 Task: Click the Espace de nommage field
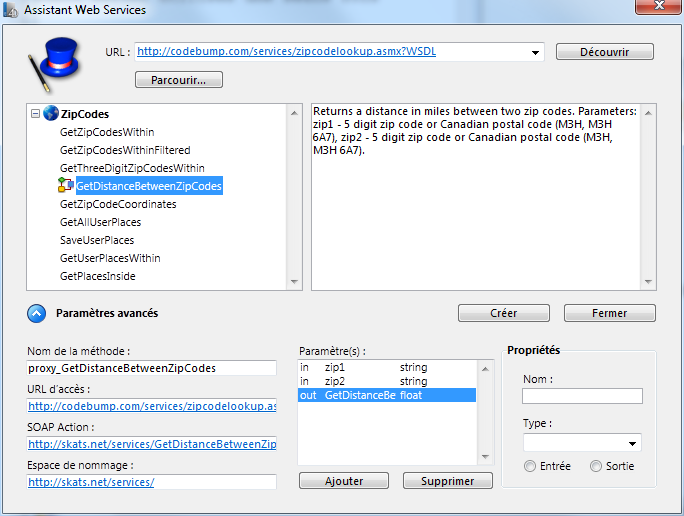[x=151, y=482]
